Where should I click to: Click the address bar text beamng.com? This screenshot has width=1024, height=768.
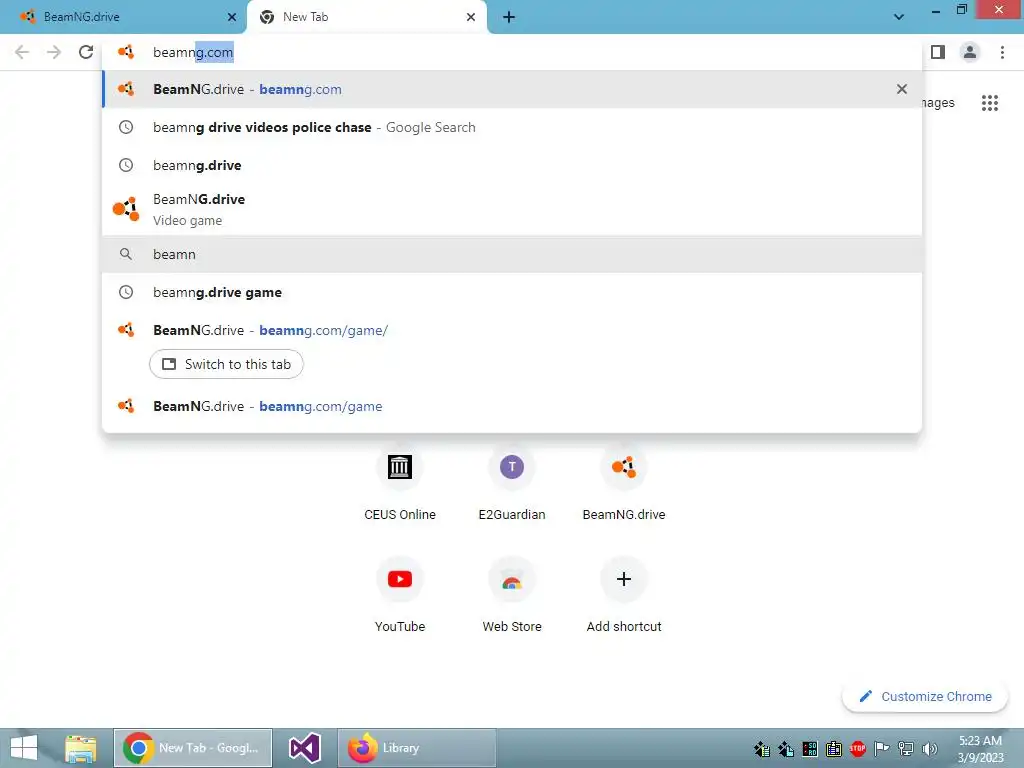[x=193, y=52]
